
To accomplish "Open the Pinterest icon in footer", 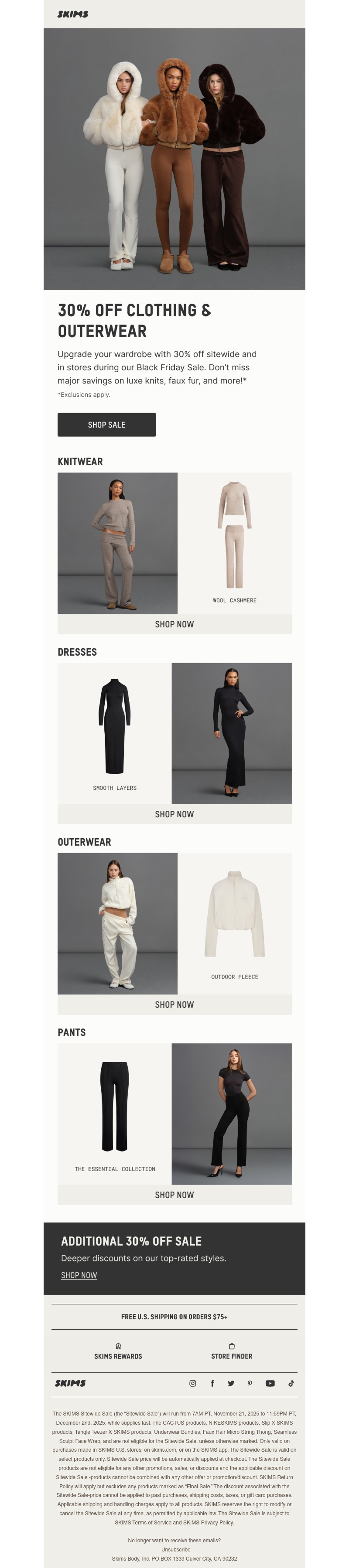I will click(250, 1383).
